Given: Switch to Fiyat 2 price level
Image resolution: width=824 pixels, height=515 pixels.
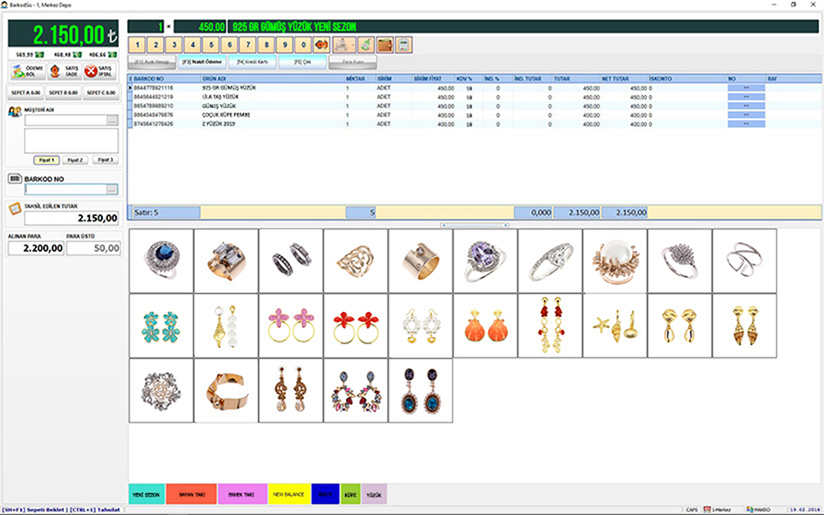Looking at the screenshot, I should pyautogui.click(x=75, y=160).
